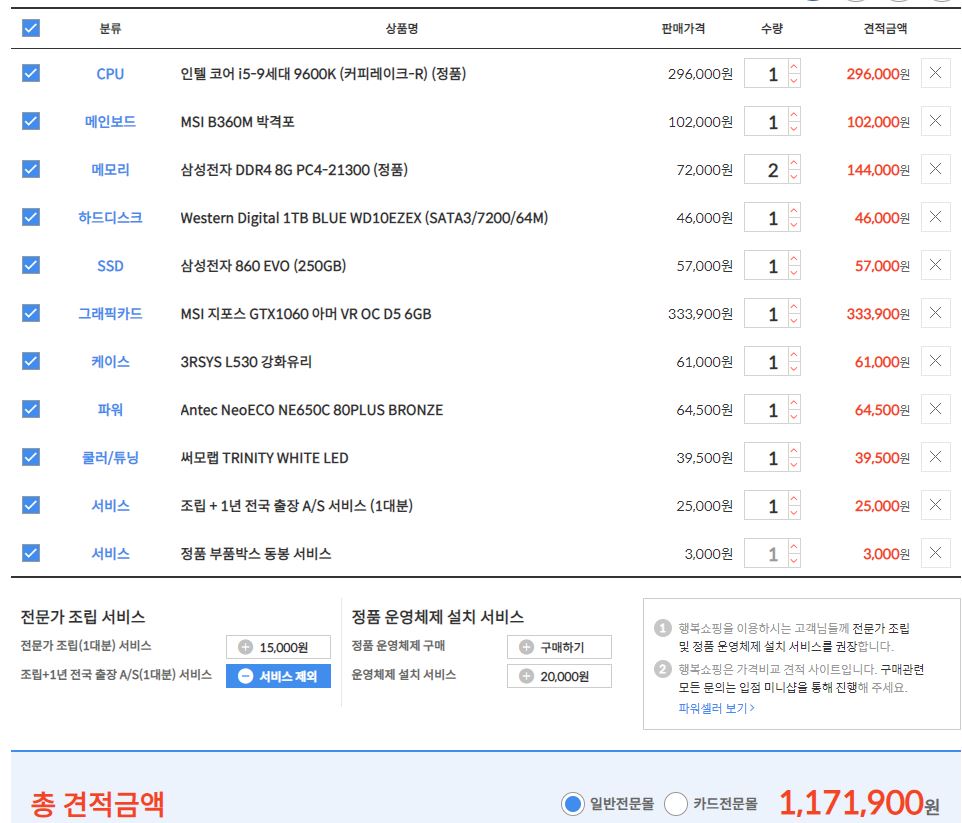The height and width of the screenshot is (823, 962).
Task: Uncheck the 메인보드 row checkbox
Action: pos(31,121)
